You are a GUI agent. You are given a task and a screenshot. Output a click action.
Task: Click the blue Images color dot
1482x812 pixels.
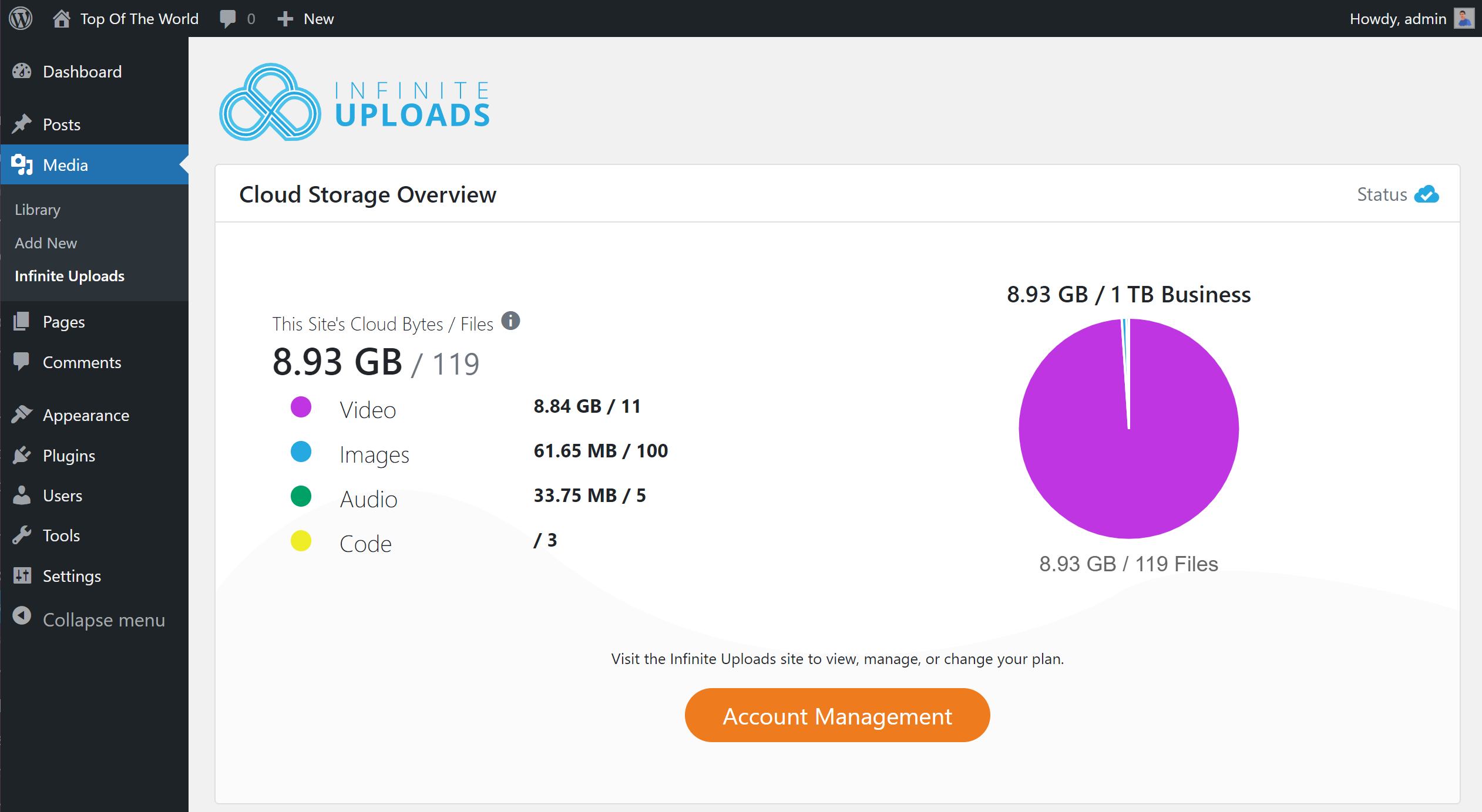pyautogui.click(x=301, y=452)
